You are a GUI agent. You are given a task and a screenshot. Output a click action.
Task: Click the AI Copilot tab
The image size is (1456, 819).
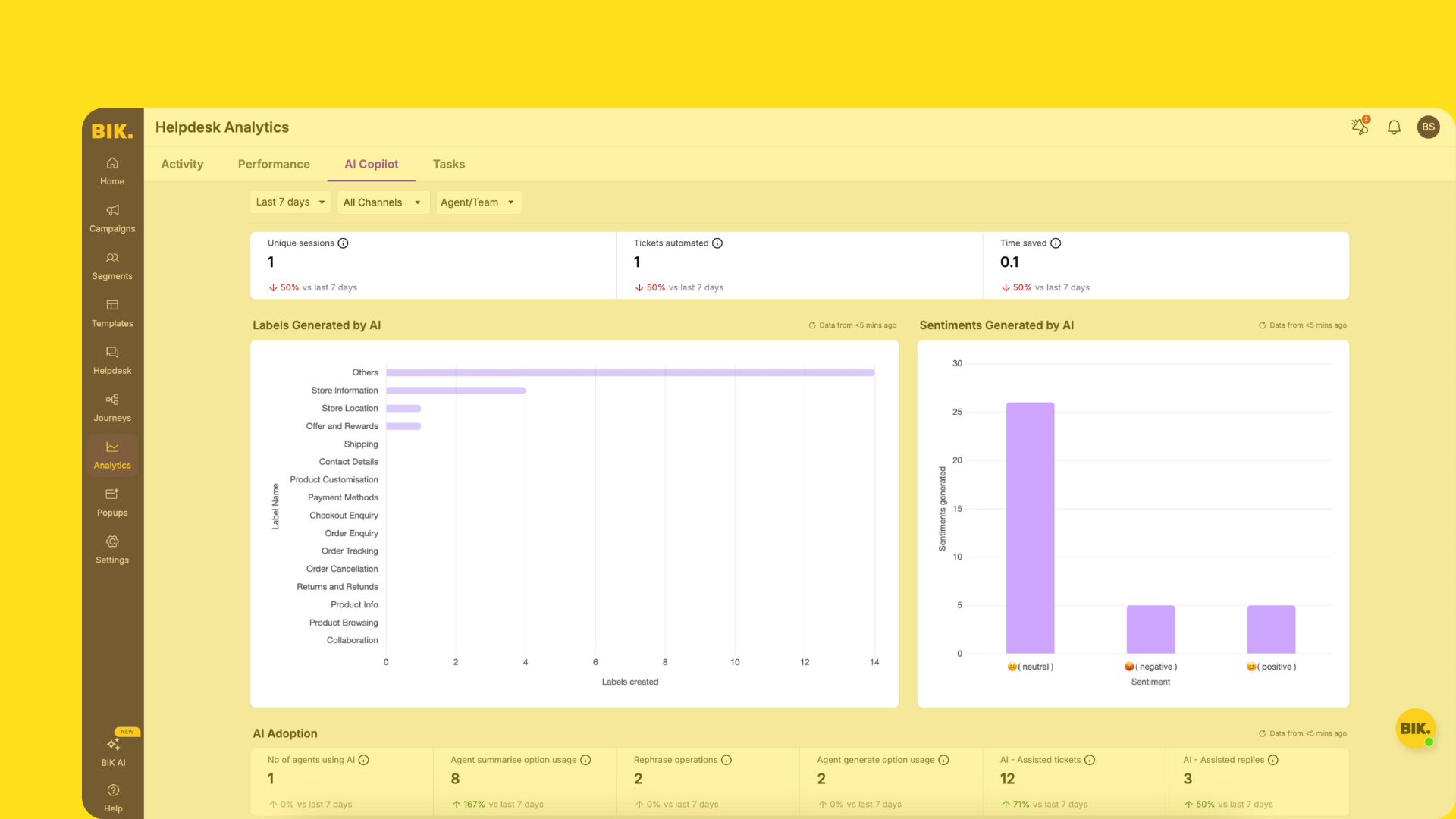[x=371, y=164]
